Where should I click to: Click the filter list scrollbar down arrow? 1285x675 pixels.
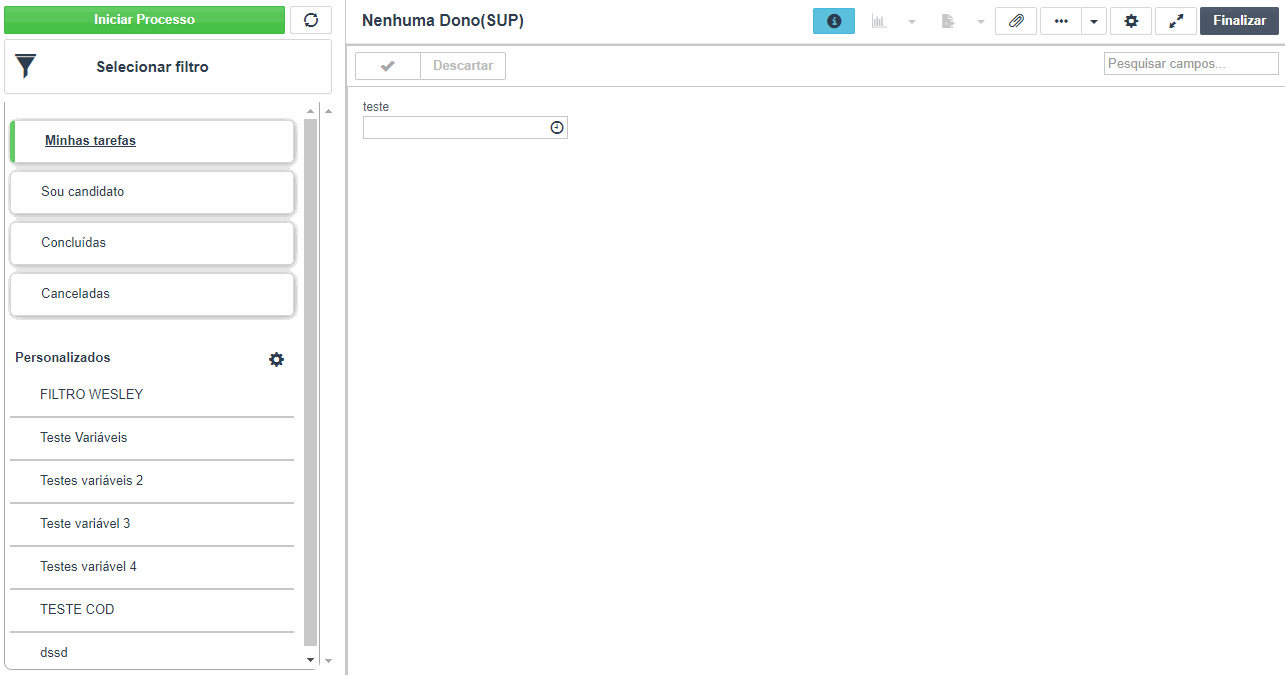[310, 660]
